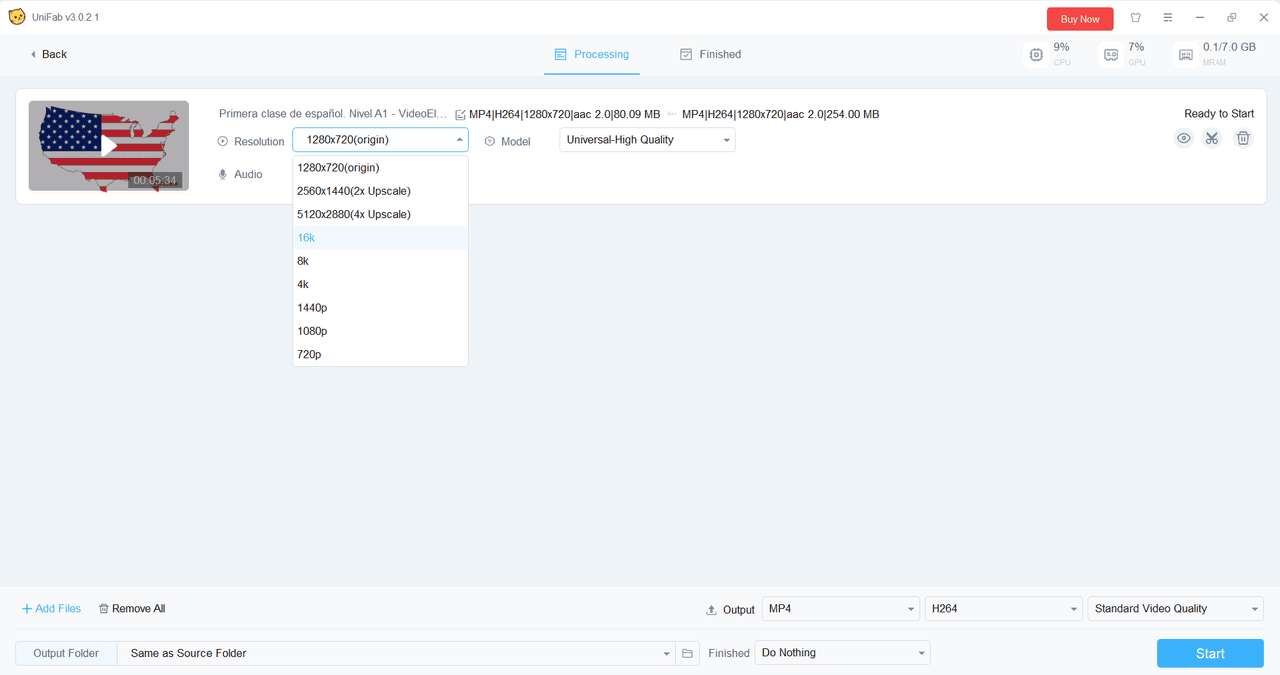The width and height of the screenshot is (1280, 675).
Task: Open trim tool with scissors icon
Action: pos(1212,138)
